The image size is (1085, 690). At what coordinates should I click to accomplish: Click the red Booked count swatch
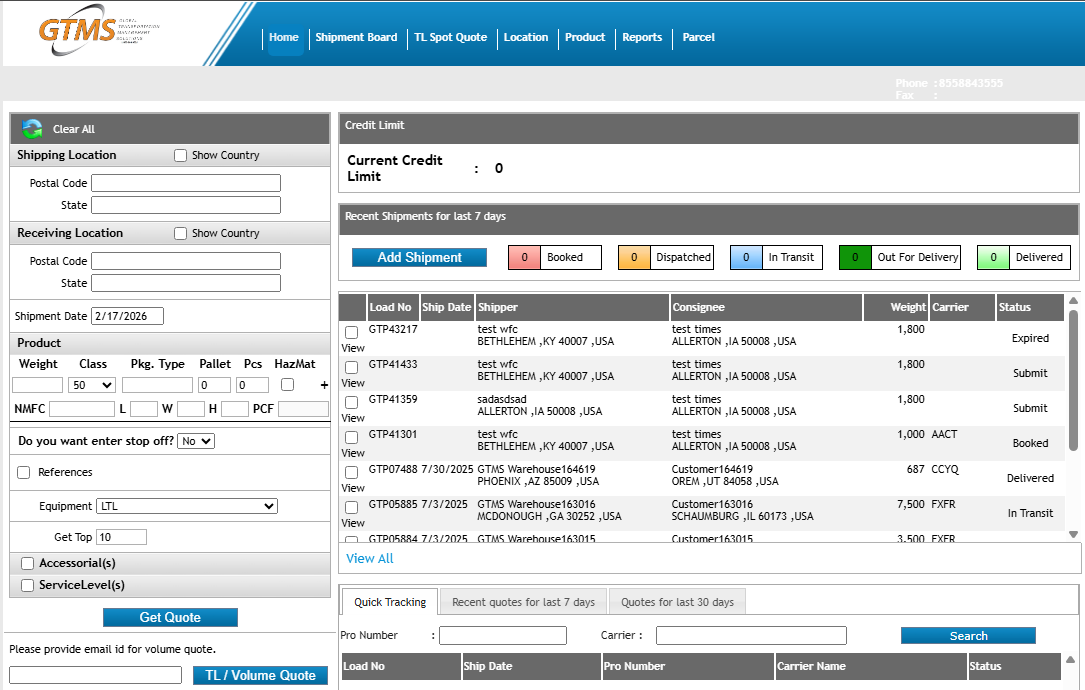coord(524,257)
